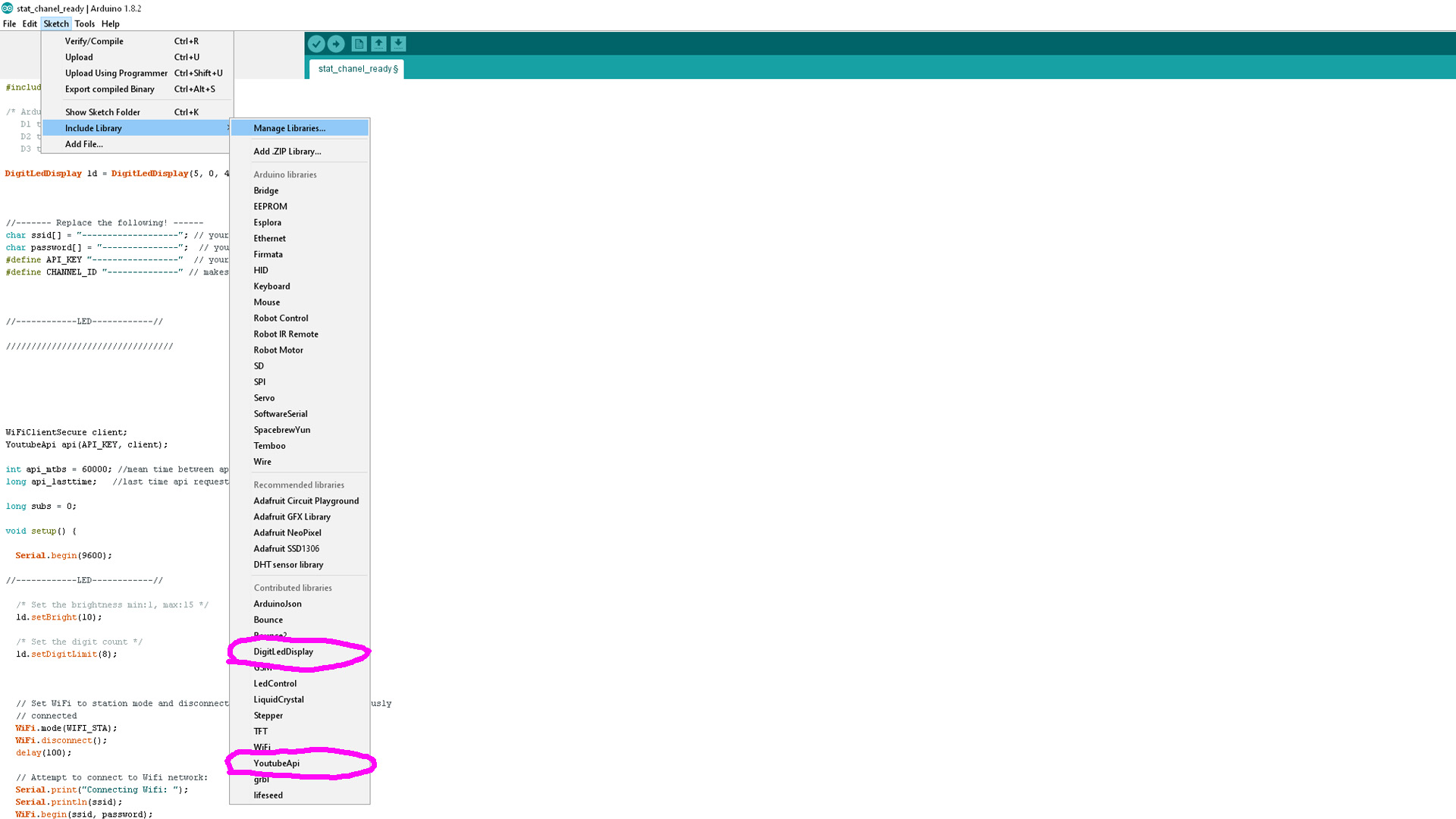
Task: Select DigitLedDisplay from contributed libraries
Action: (x=283, y=651)
